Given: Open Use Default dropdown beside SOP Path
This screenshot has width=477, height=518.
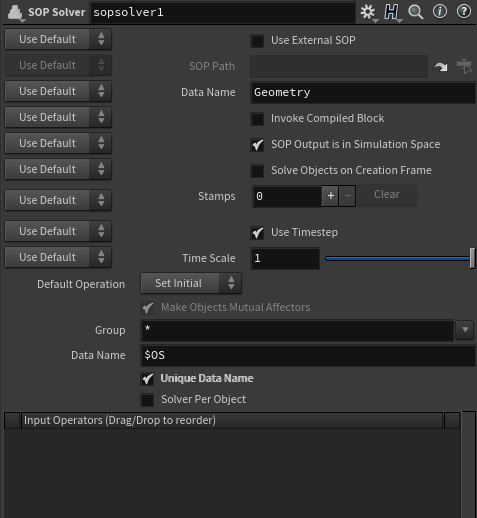Looking at the screenshot, I should pyautogui.click(x=58, y=65).
